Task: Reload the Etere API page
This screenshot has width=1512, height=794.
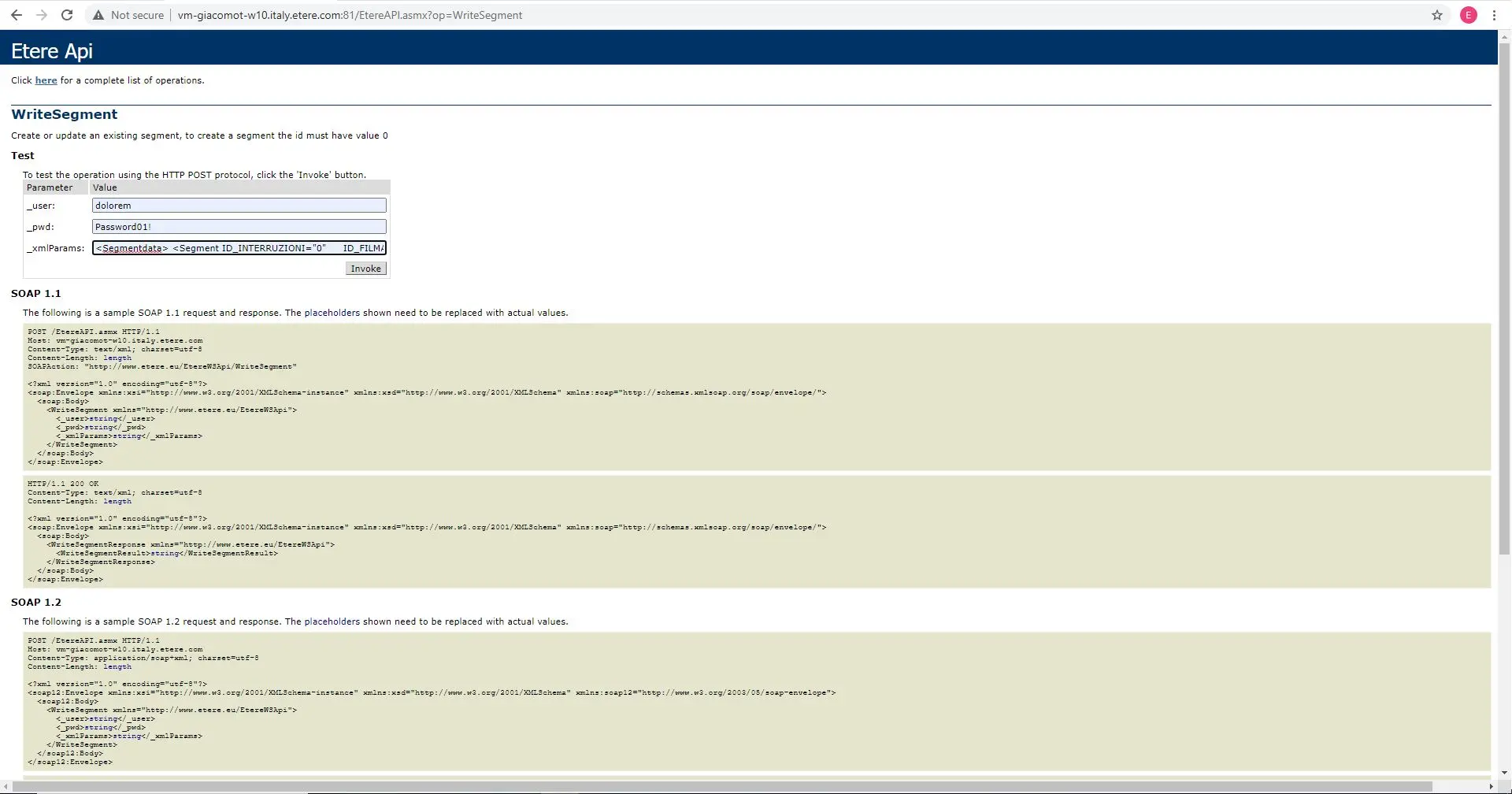Action: point(67,15)
